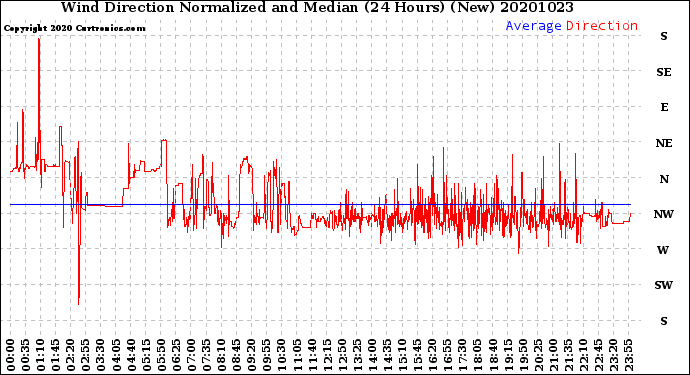The image size is (690, 375).
Task: Click the 02:55 time label
Action: (x=86, y=355)
